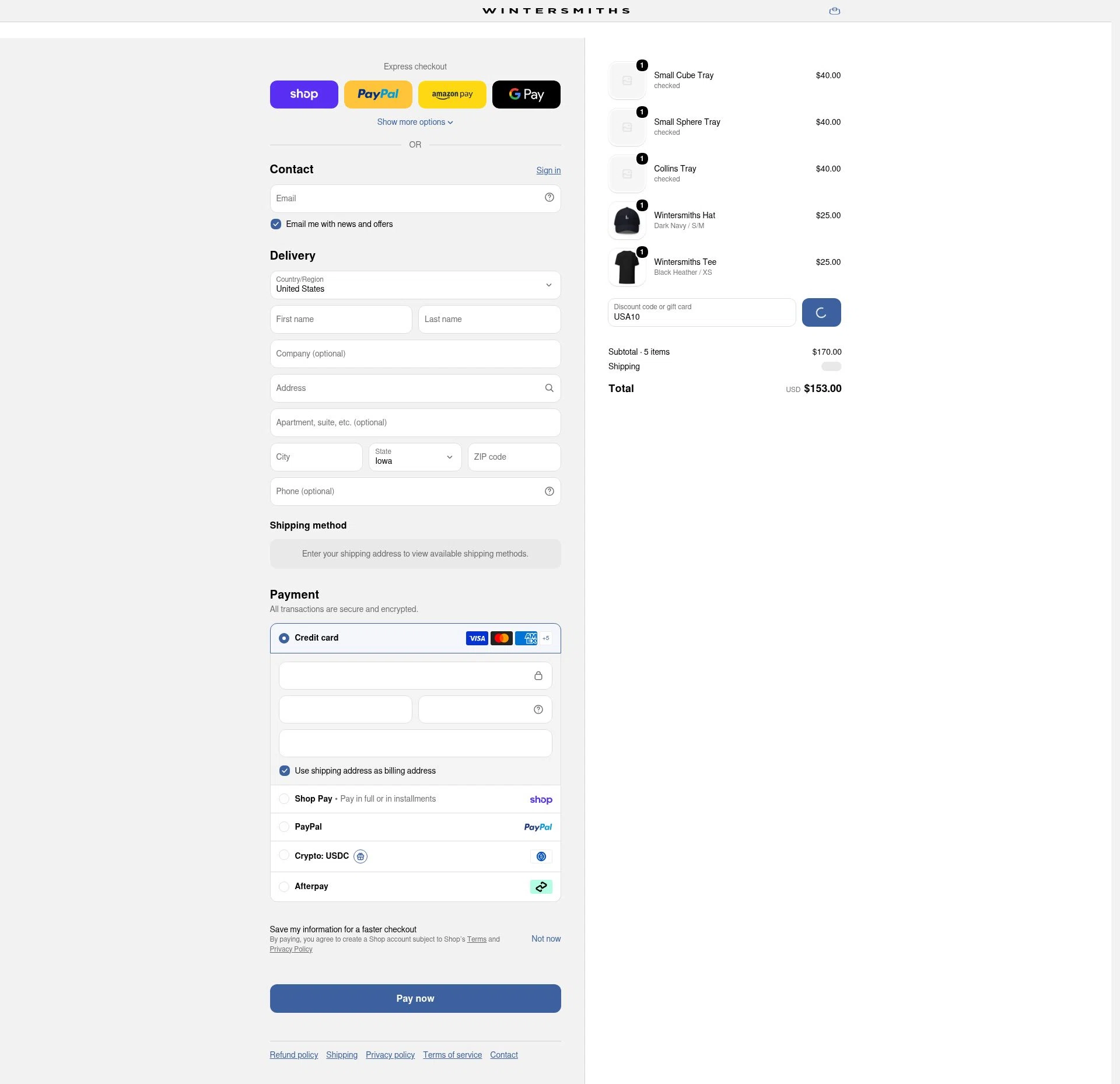Select the Afterpay payment radio option
This screenshot has width=1120, height=1084.
point(284,887)
